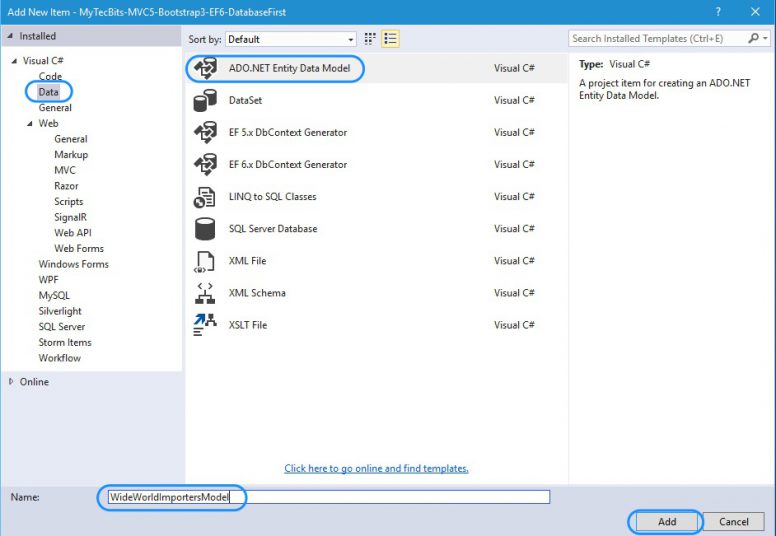Select the Markup category

[71, 154]
